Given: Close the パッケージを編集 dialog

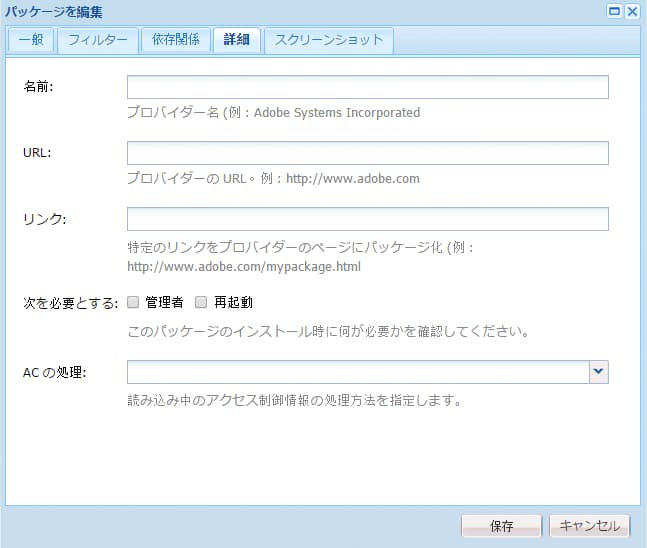Looking at the screenshot, I should point(632,11).
